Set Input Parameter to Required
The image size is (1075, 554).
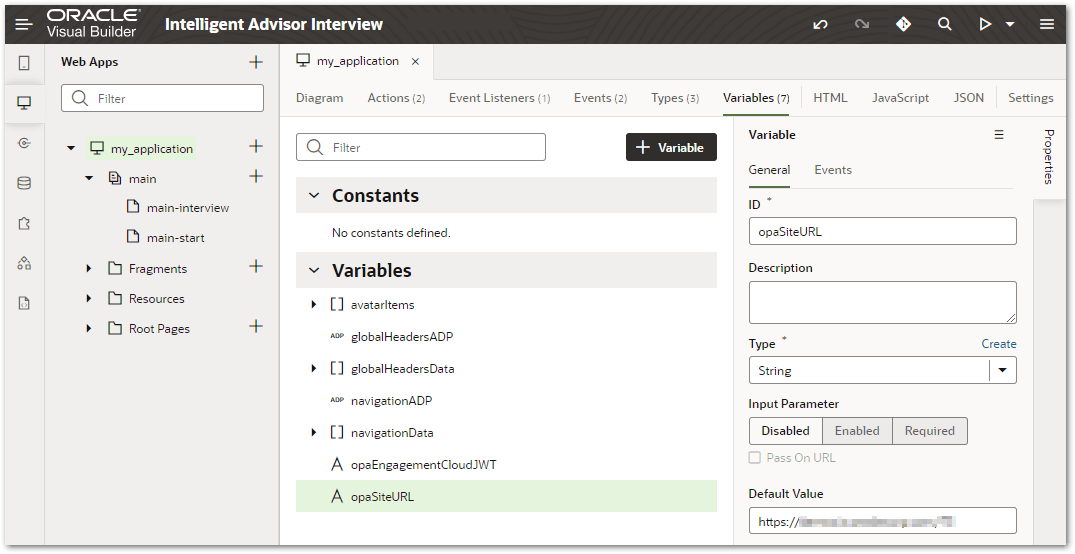[x=930, y=431]
